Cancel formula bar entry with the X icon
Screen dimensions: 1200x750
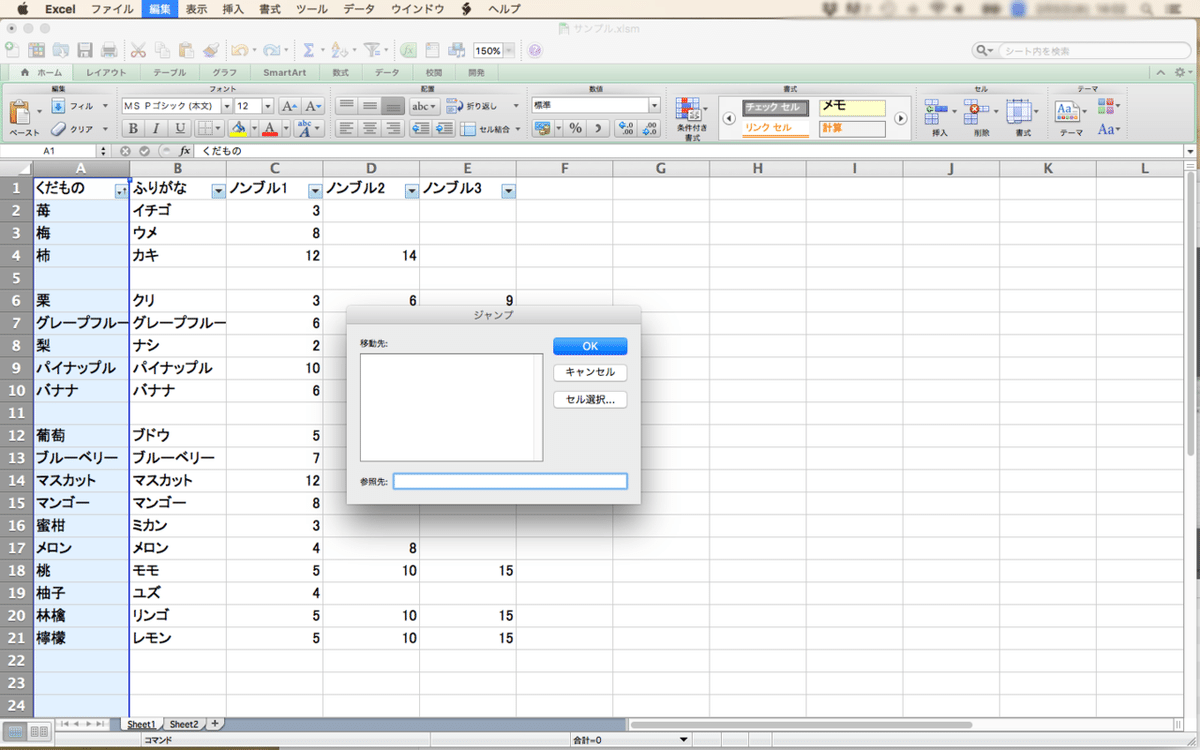[126, 151]
